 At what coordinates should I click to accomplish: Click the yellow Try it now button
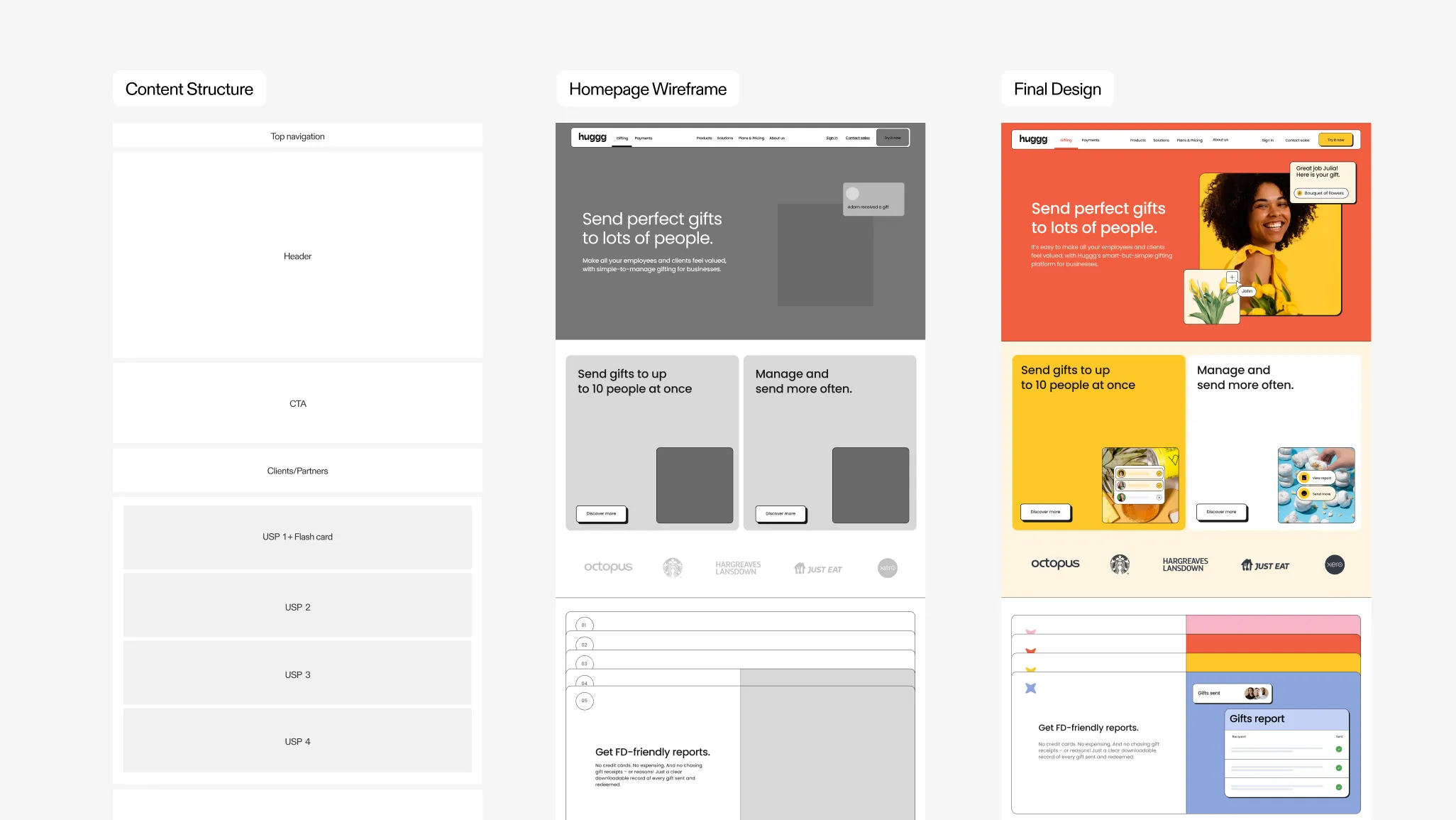pos(1335,140)
